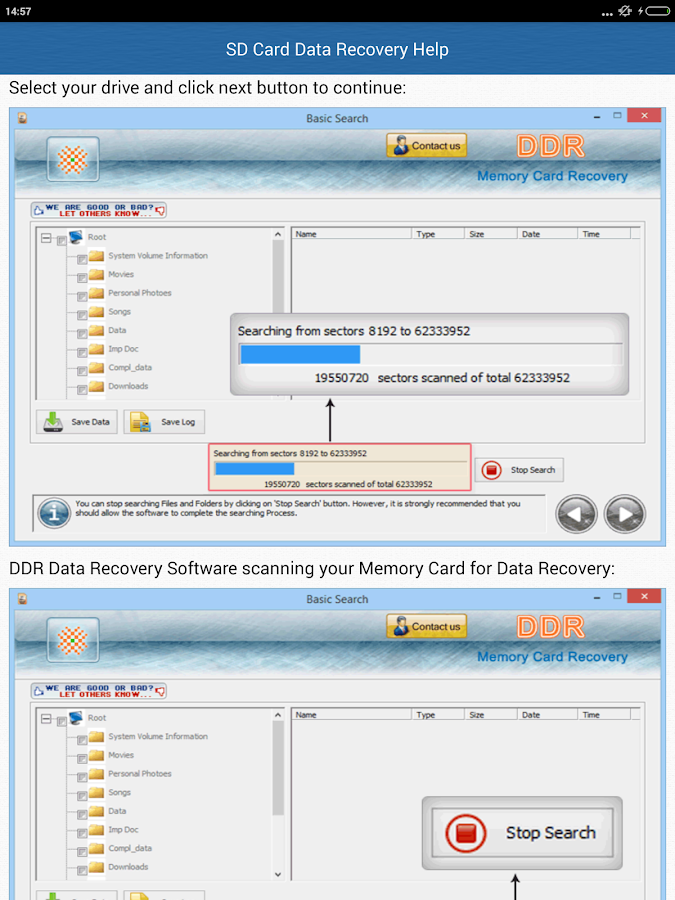Click Contact us in the upper screenshot
675x900 pixels.
426,146
